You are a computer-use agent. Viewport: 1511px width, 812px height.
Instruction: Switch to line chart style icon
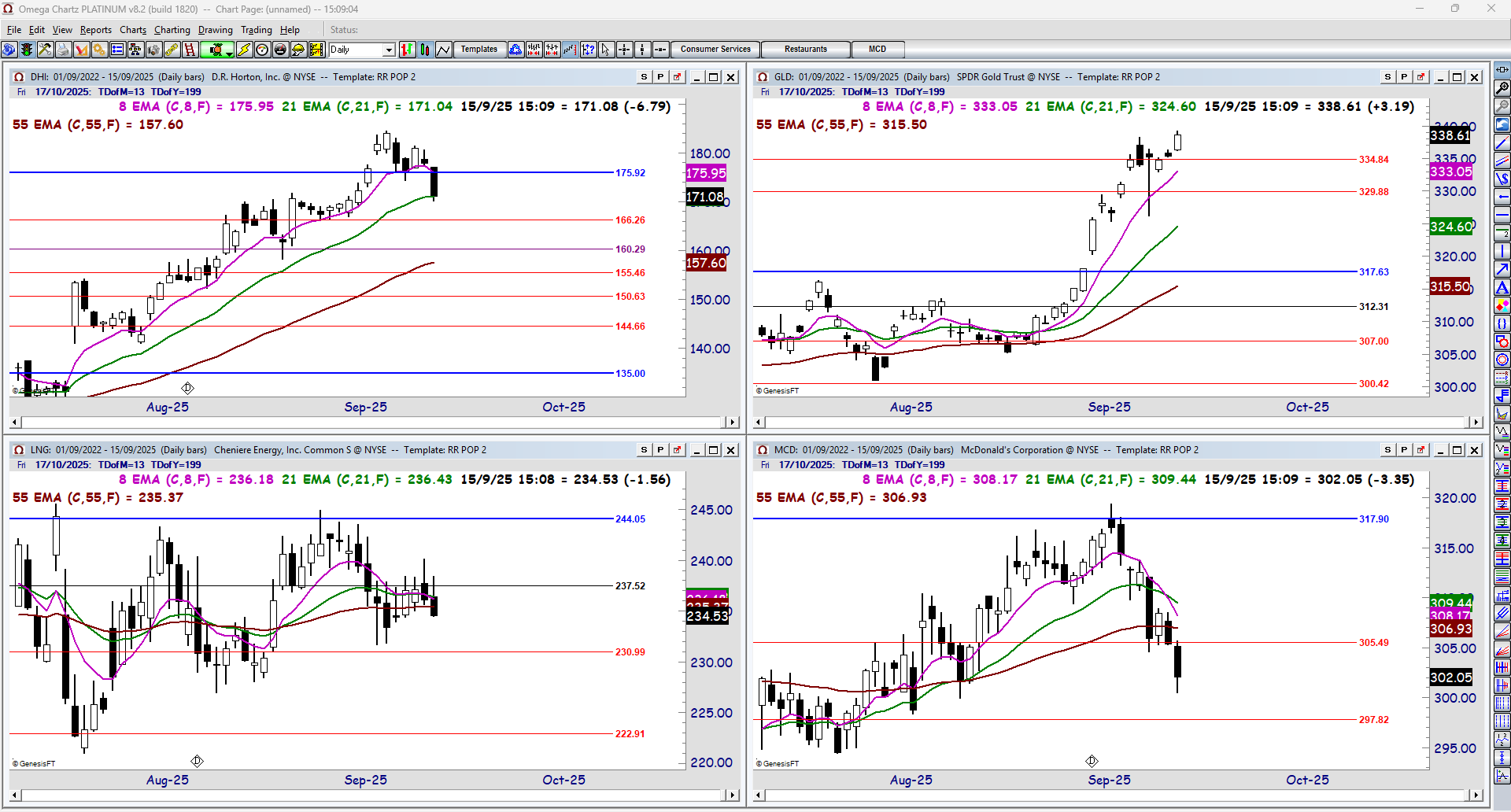pos(443,50)
